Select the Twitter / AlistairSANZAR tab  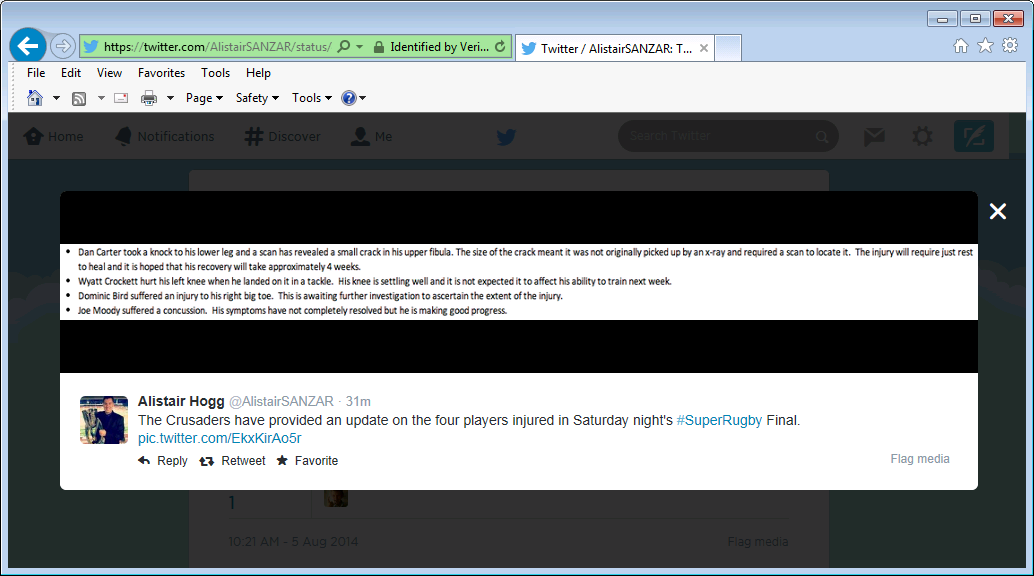615,48
